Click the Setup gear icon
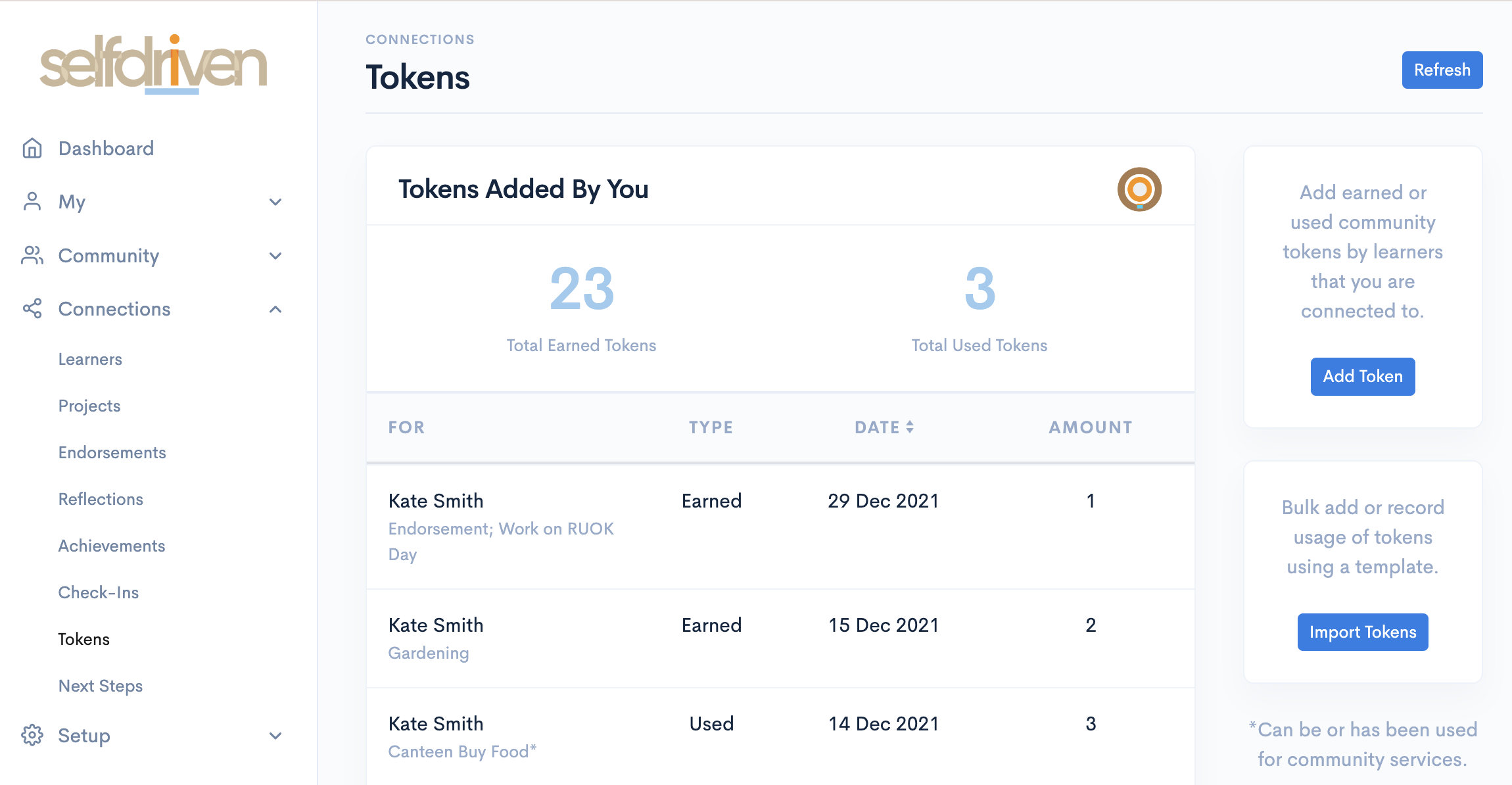This screenshot has width=1512, height=785. [x=32, y=736]
